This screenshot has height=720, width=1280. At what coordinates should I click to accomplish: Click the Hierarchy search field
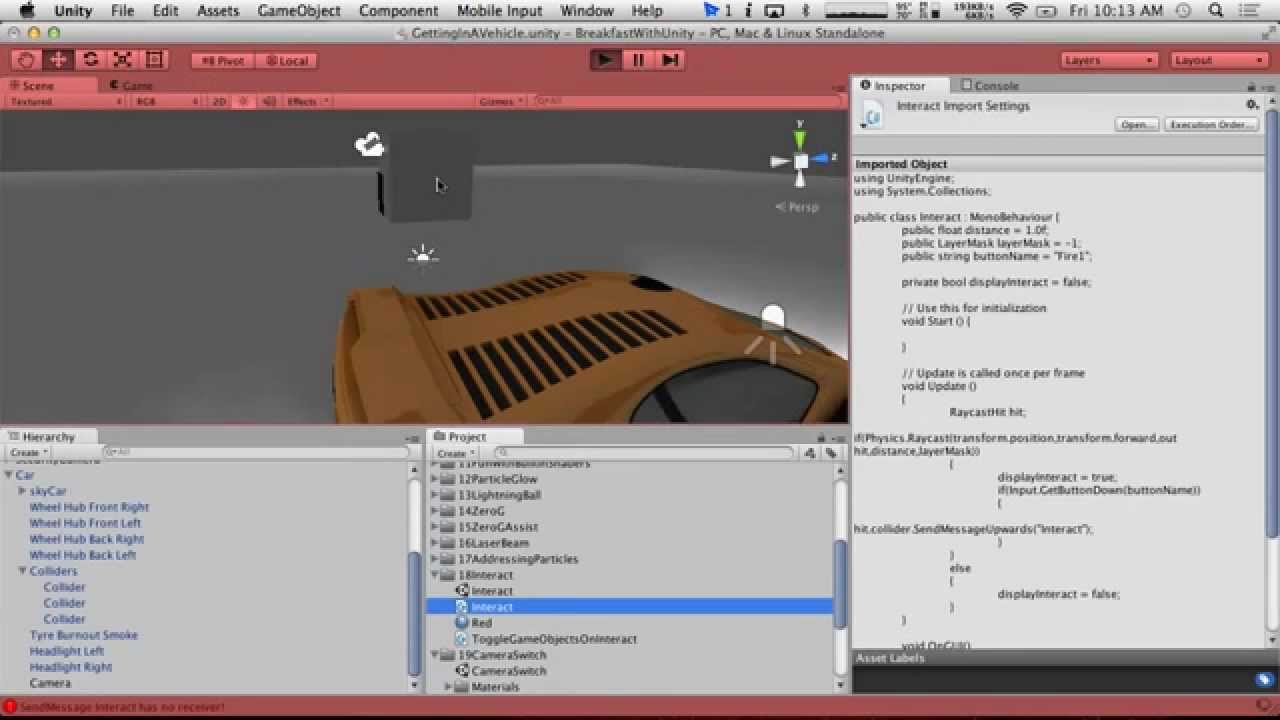click(256, 453)
